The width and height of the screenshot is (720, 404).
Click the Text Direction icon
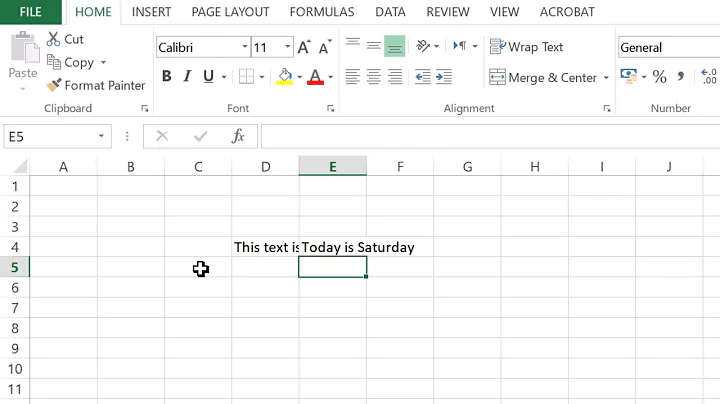point(460,46)
